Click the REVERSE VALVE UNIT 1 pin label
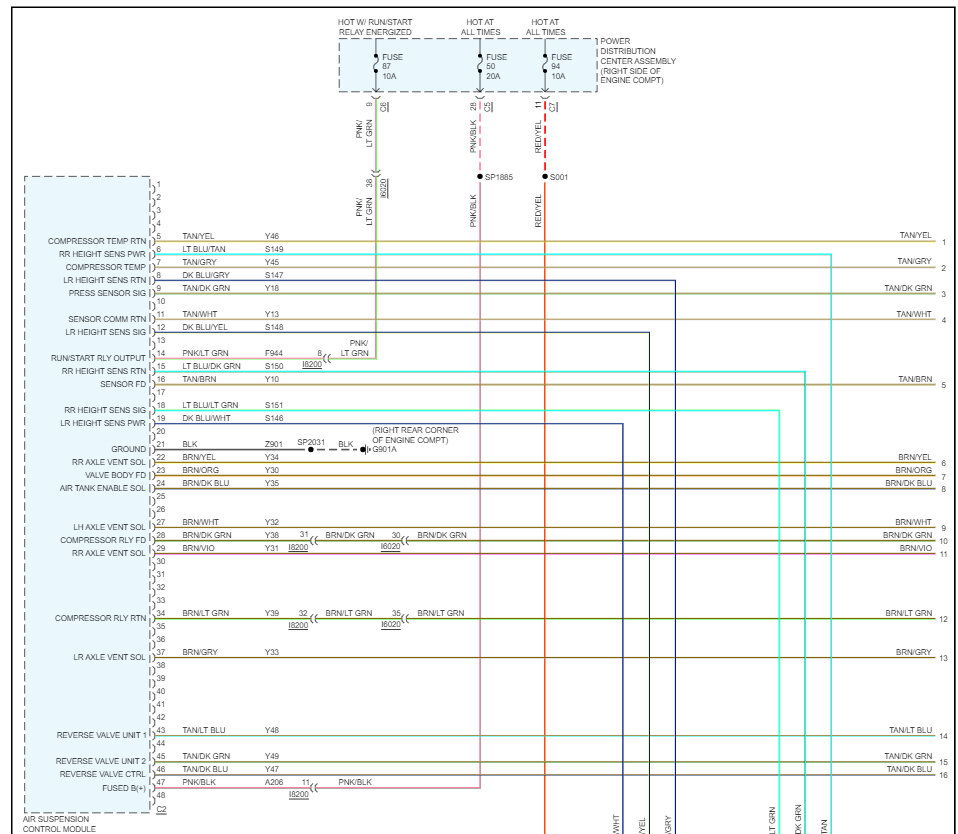958x834 pixels. point(102,735)
